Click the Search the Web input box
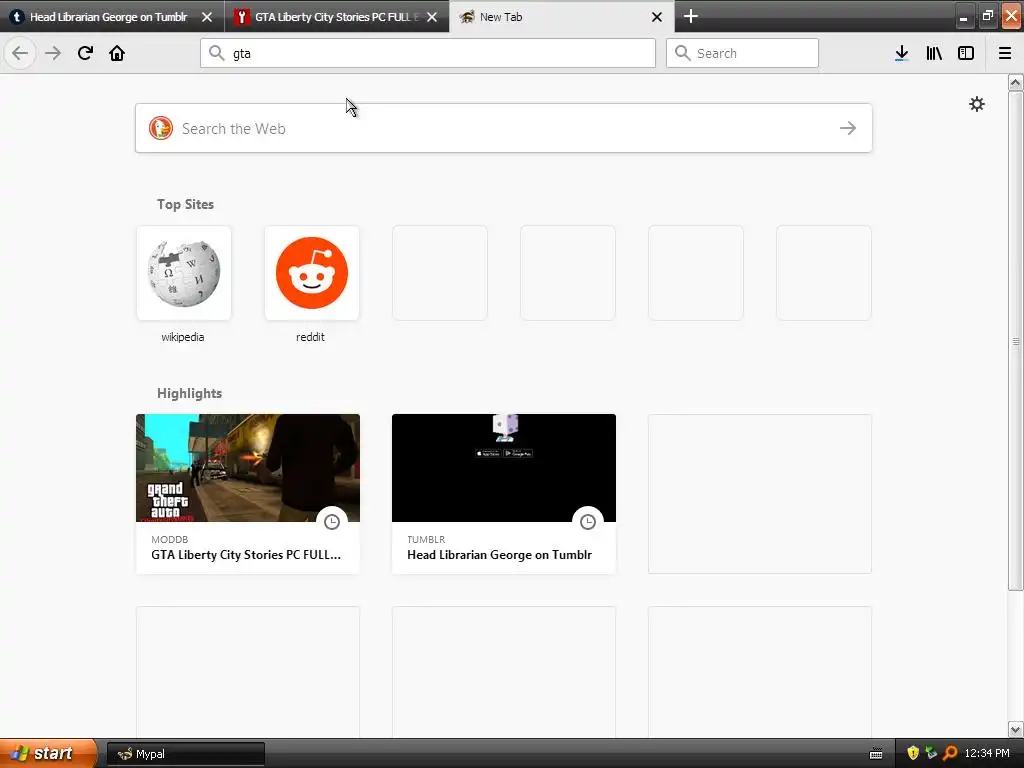This screenshot has width=1024, height=768. 504,128
